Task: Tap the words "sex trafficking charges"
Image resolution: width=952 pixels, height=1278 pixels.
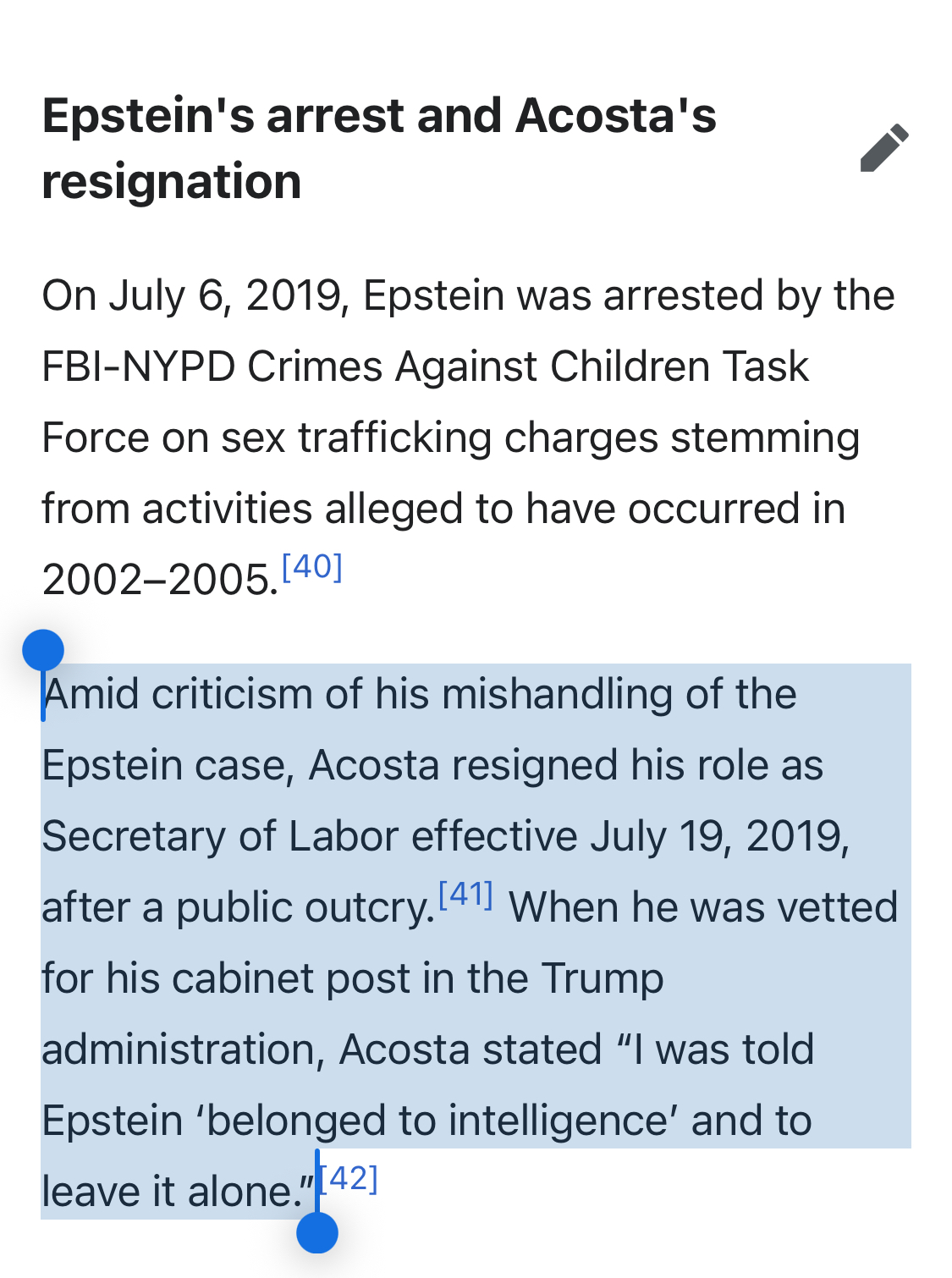Action: point(438,438)
